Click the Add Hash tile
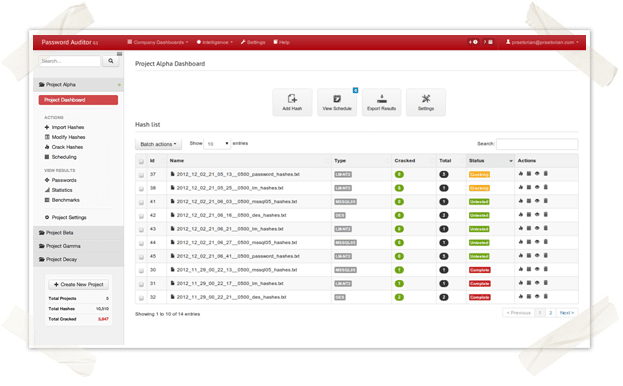This screenshot has width=623, height=386. click(x=292, y=102)
